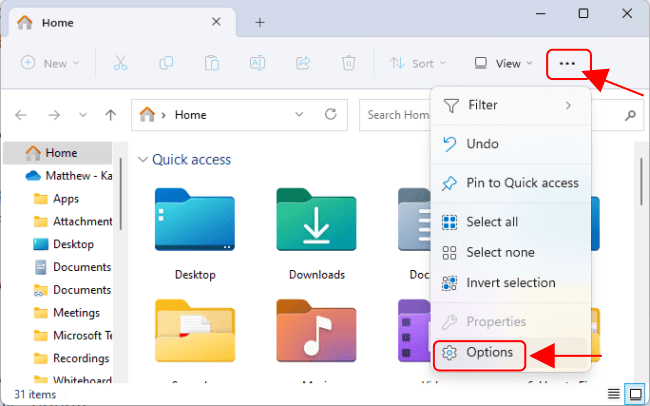Expand the Filter submenu
Viewport: 650px width, 406px height.
(x=511, y=105)
